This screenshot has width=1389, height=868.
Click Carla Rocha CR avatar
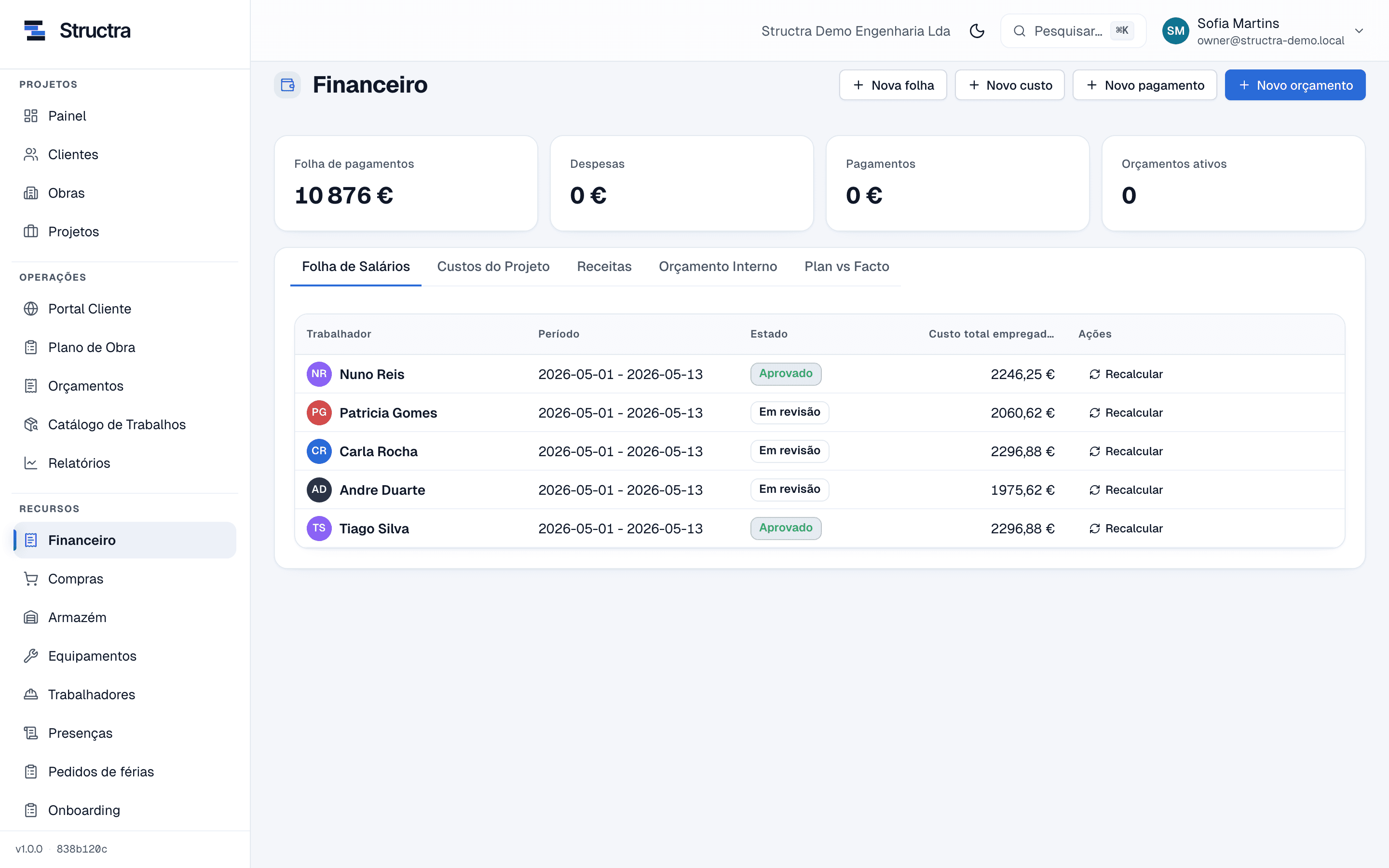(319, 451)
